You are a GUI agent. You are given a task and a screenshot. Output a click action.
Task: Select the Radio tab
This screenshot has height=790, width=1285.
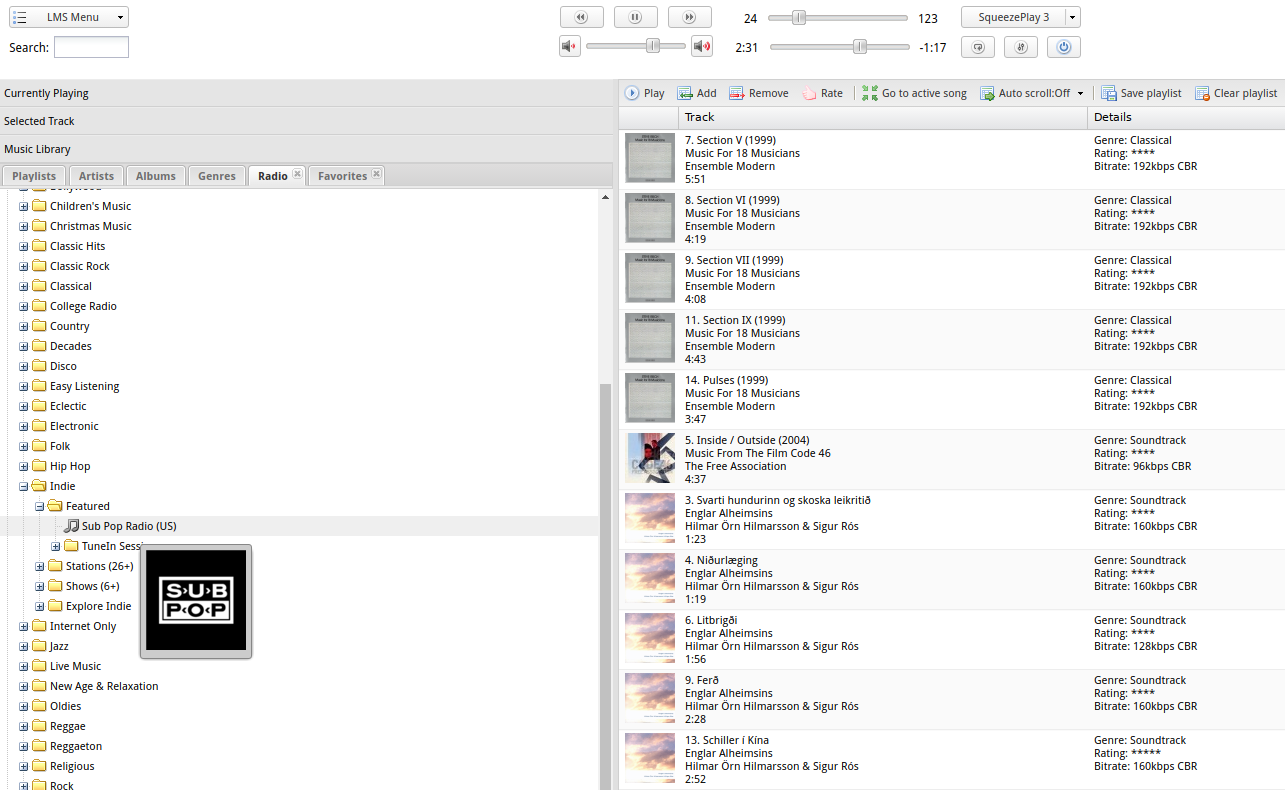tap(273, 176)
